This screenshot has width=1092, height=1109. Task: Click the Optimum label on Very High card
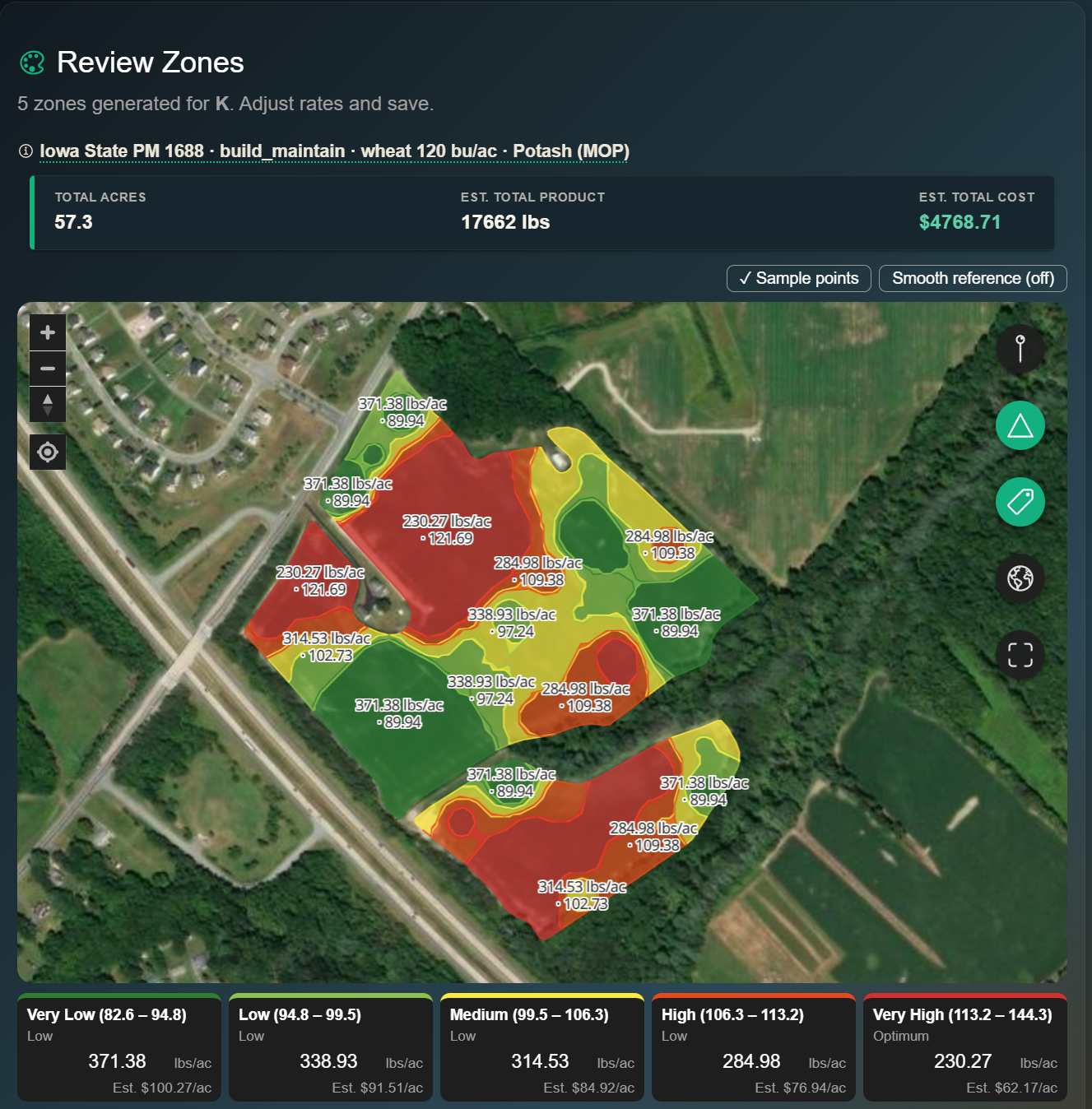click(x=901, y=1036)
